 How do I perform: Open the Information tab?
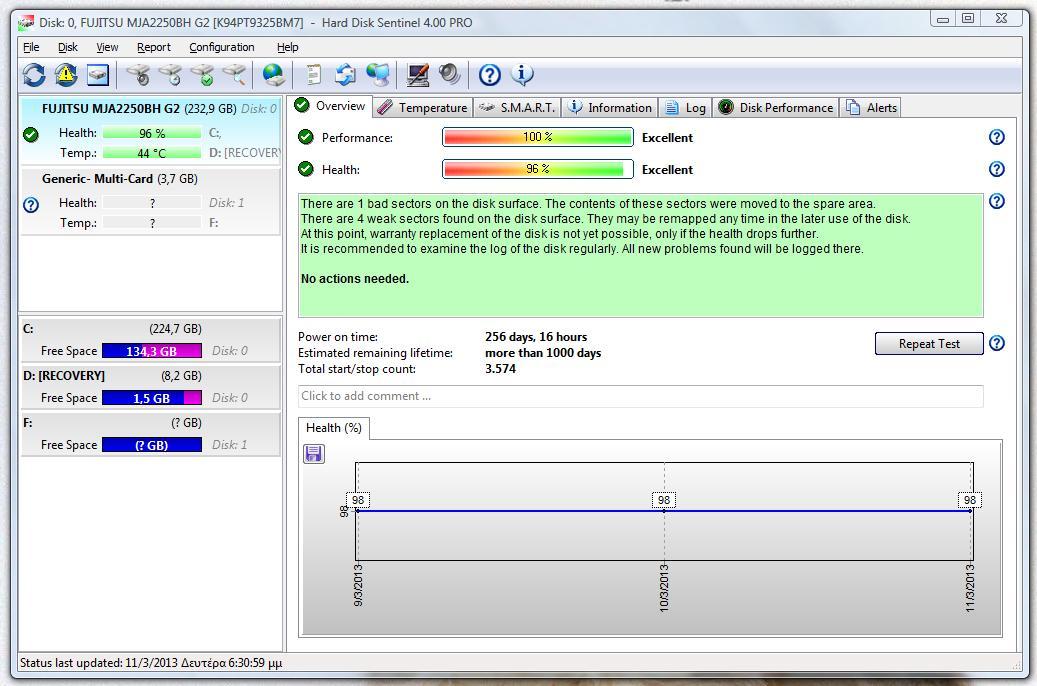[610, 108]
